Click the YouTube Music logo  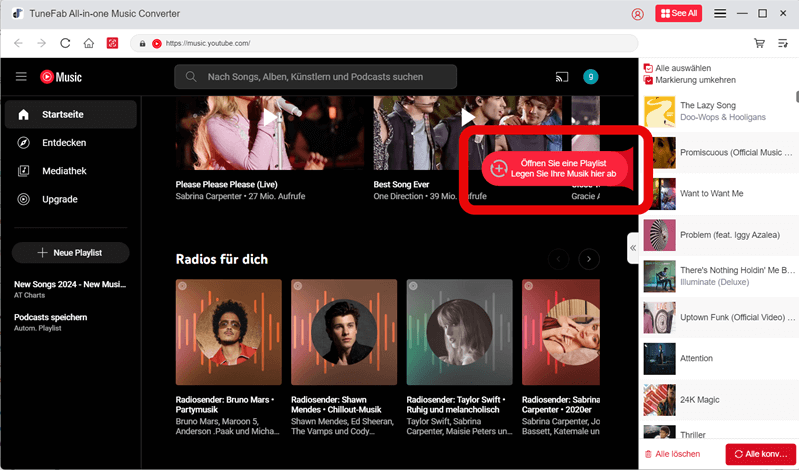[x=61, y=77]
